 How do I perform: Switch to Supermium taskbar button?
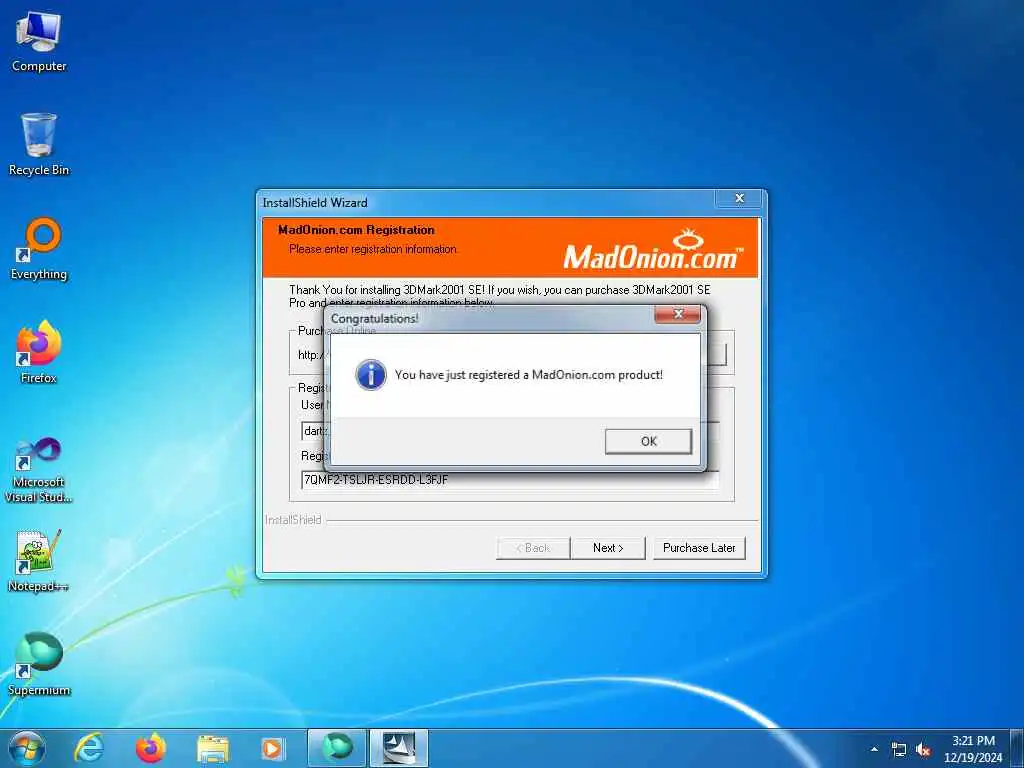(x=336, y=748)
